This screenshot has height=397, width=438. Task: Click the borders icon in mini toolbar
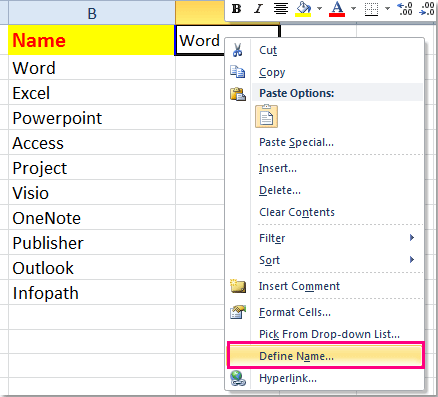pos(371,9)
